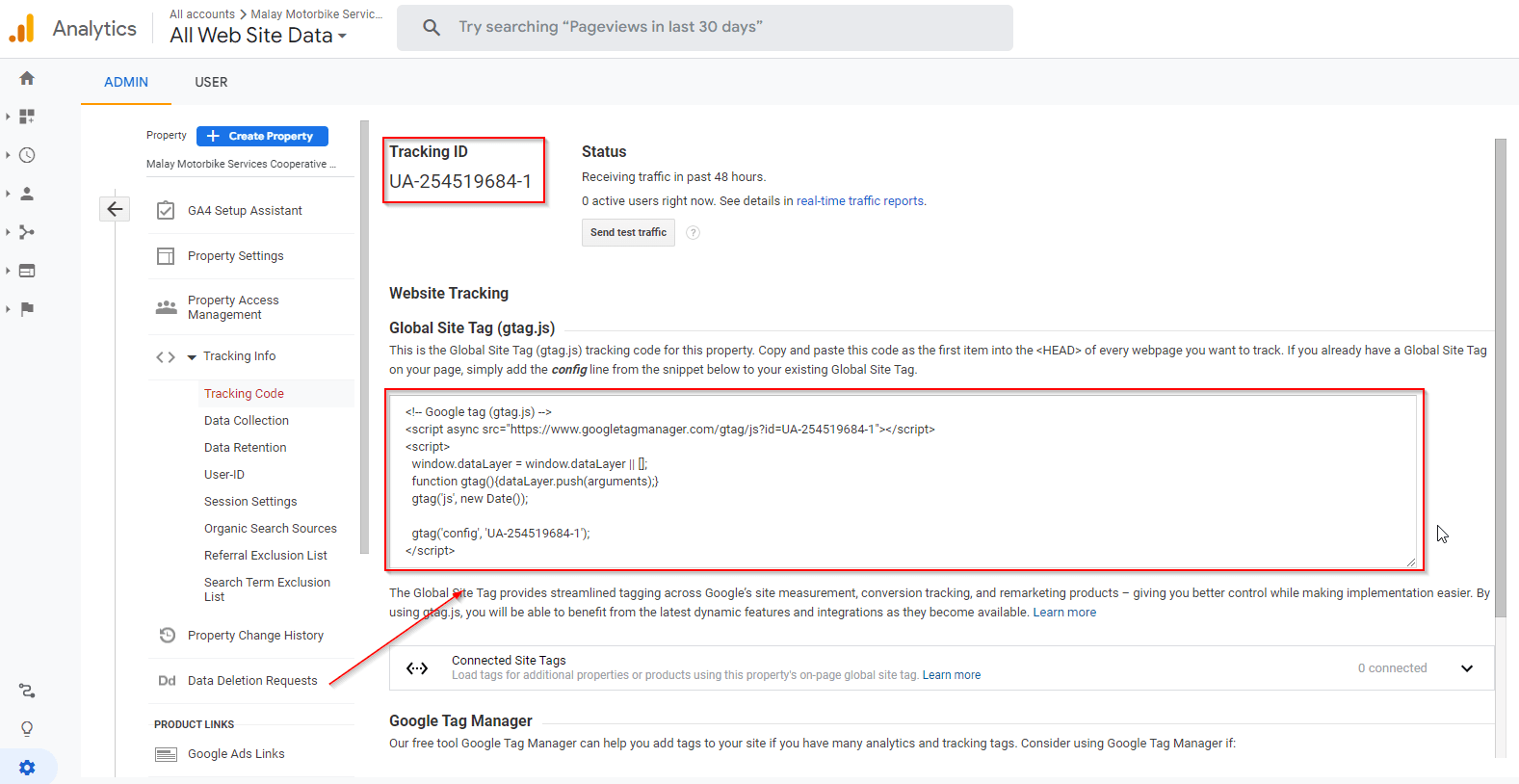
Task: Open the All Web Site Data dropdown
Action: [x=258, y=36]
